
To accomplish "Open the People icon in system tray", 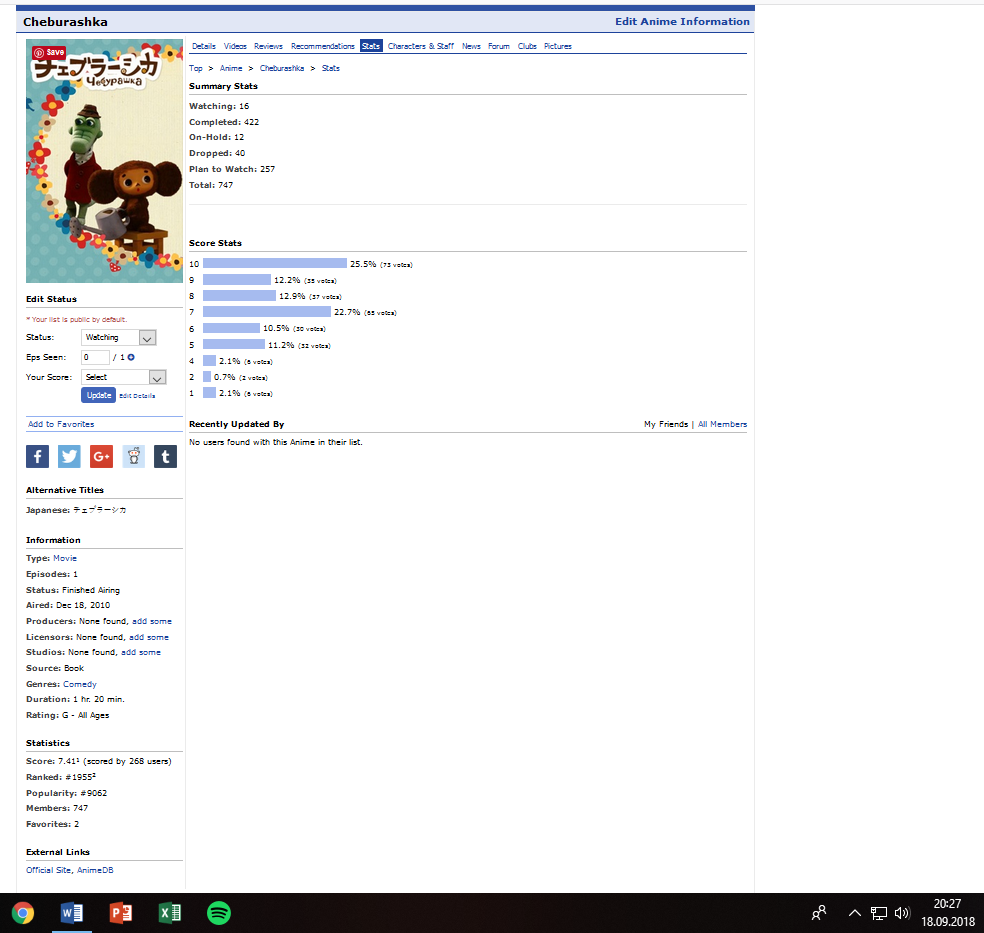I will pos(819,913).
